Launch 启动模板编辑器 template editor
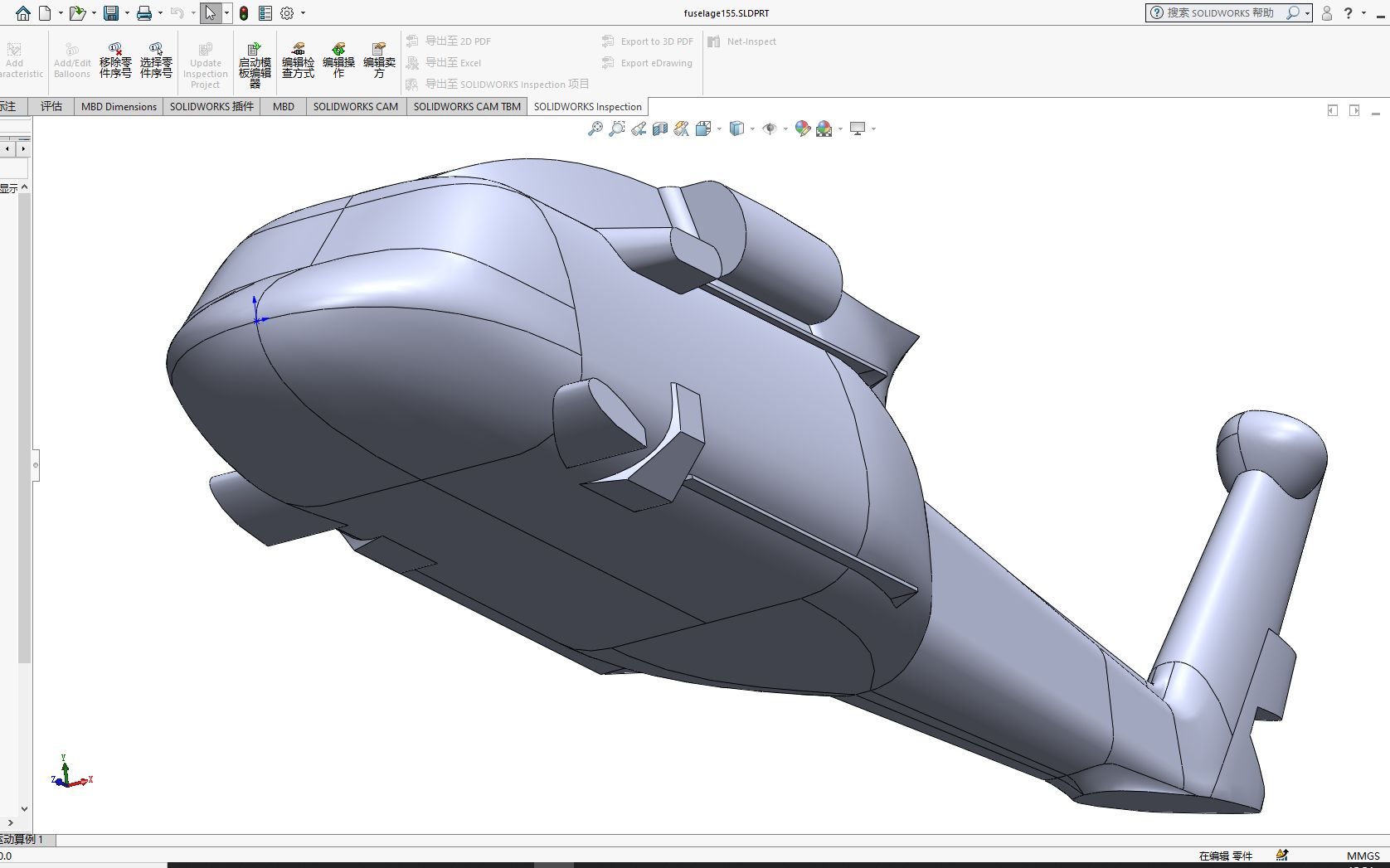 (x=255, y=65)
